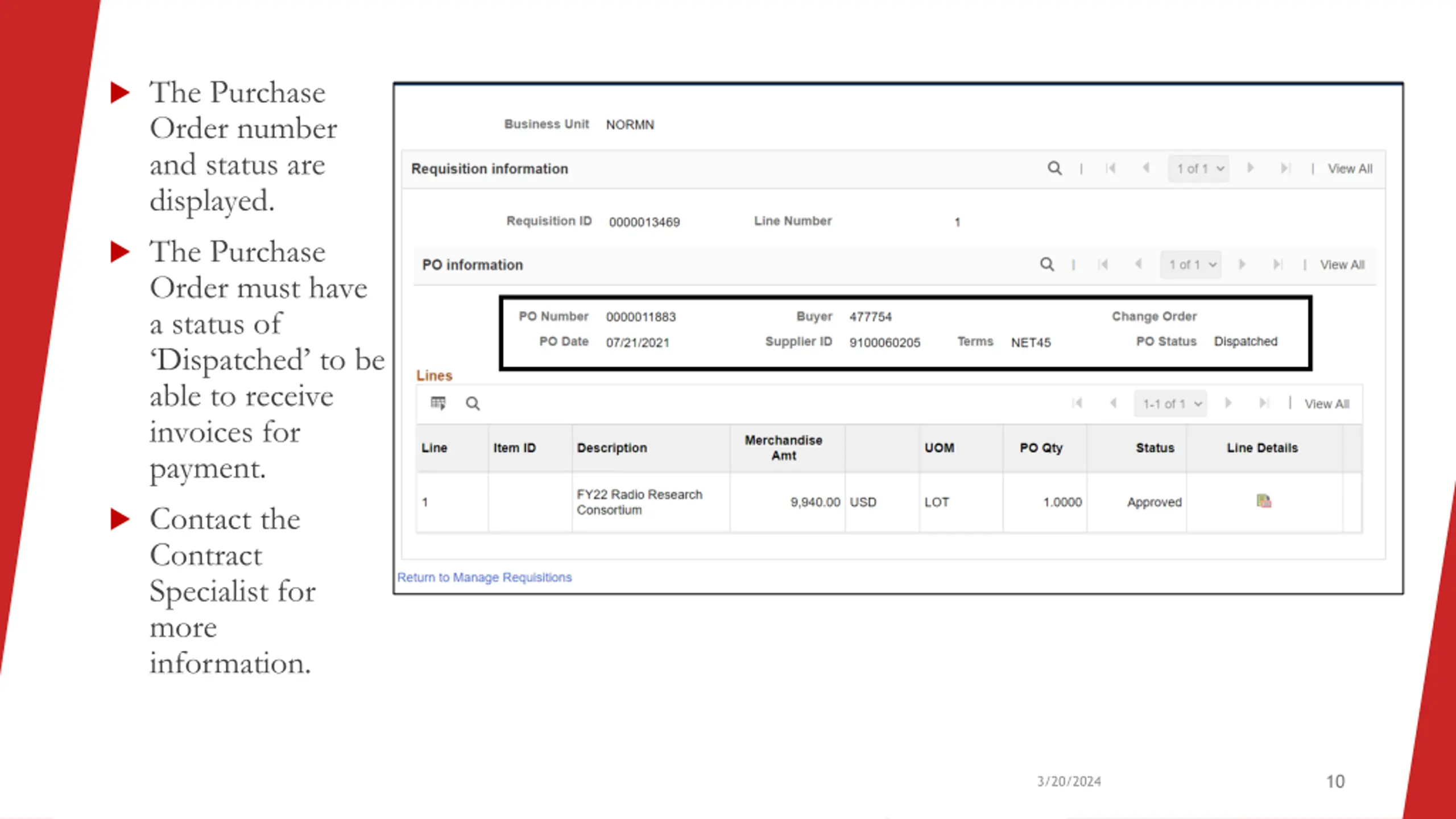
Task: Go to previous row in Lines grid
Action: [1113, 403]
